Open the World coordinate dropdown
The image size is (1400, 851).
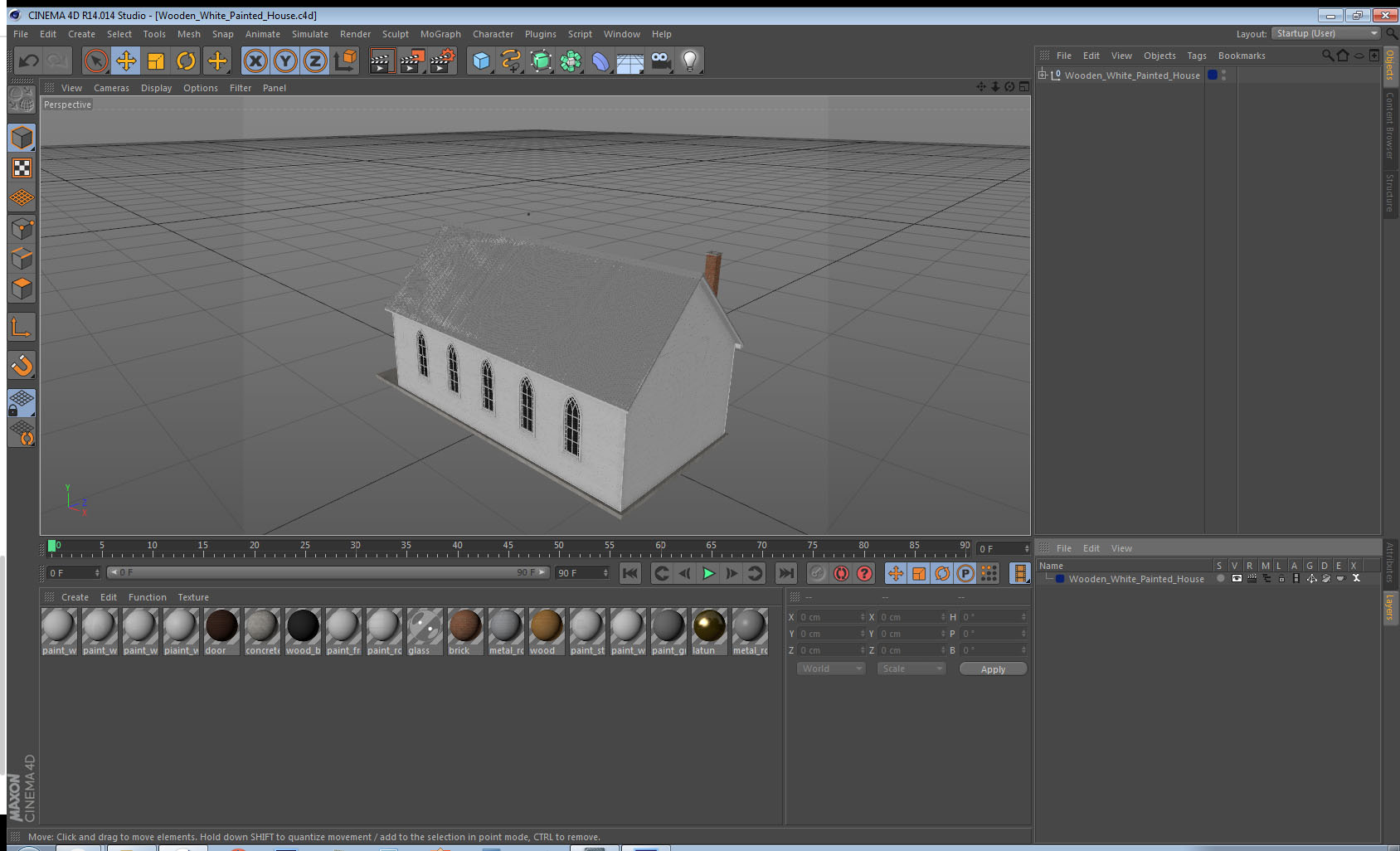pos(831,669)
